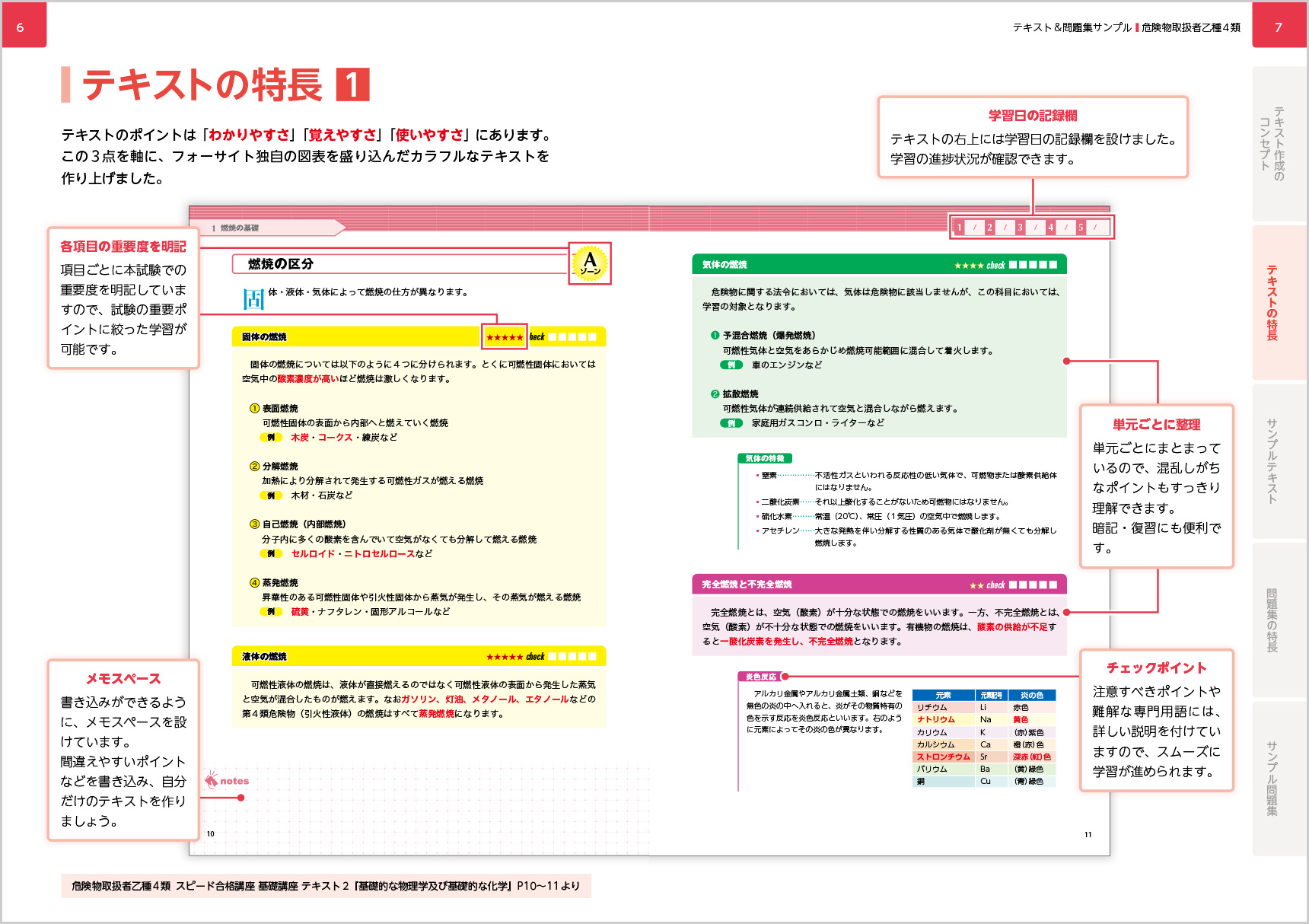Click the 気体の燃焼 green header label
Screen dimensions: 1309x924
(725, 265)
